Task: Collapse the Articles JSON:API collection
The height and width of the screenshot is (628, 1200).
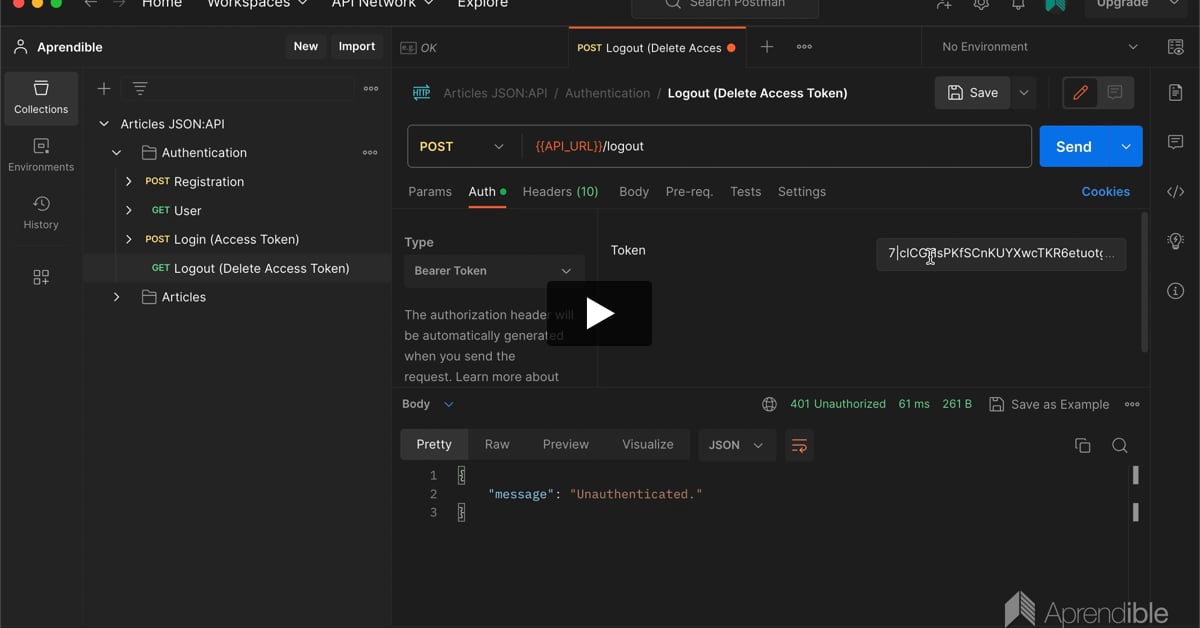Action: [x=104, y=124]
